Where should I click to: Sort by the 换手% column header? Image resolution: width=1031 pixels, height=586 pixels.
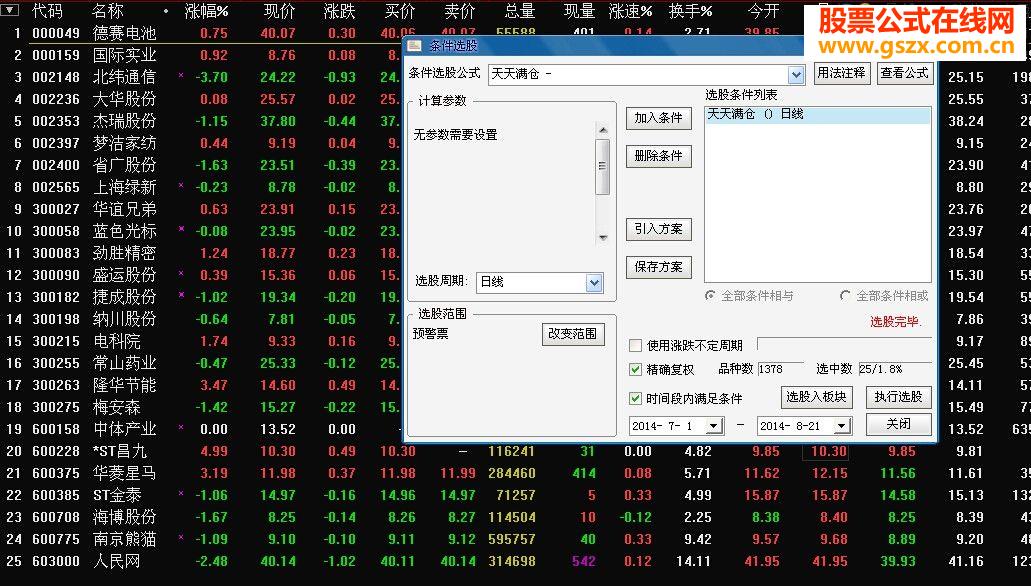690,11
